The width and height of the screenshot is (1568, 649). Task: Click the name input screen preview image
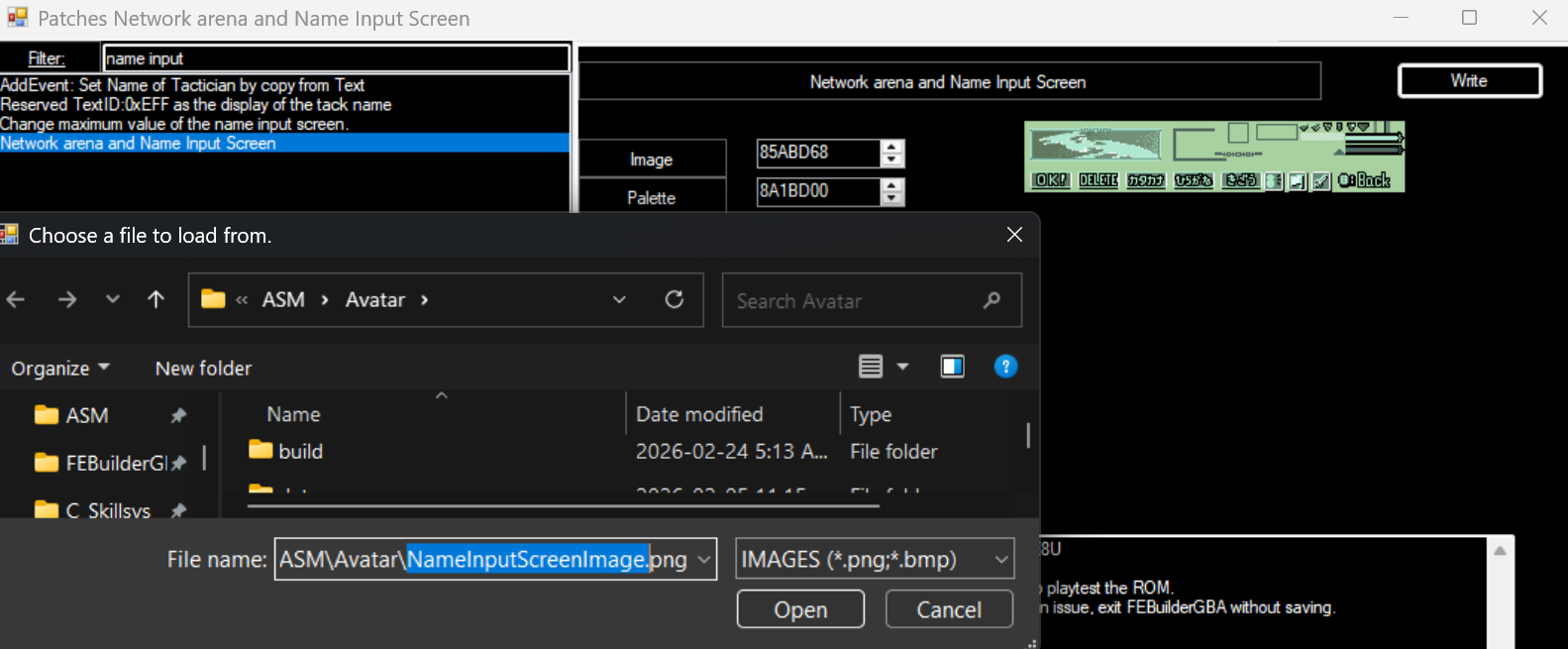1214,157
